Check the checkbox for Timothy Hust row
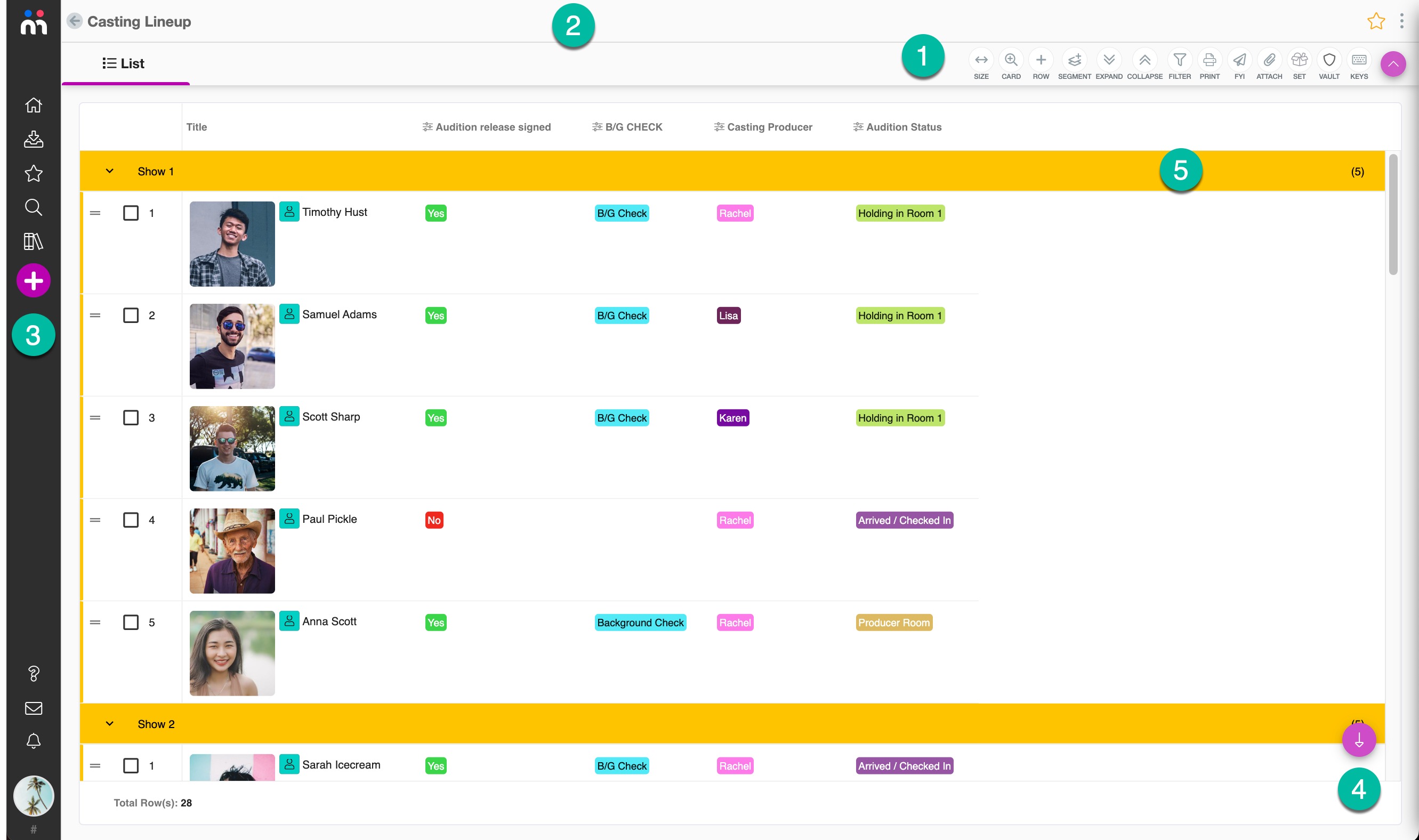Screen dimensions: 1419x840 pos(131,213)
